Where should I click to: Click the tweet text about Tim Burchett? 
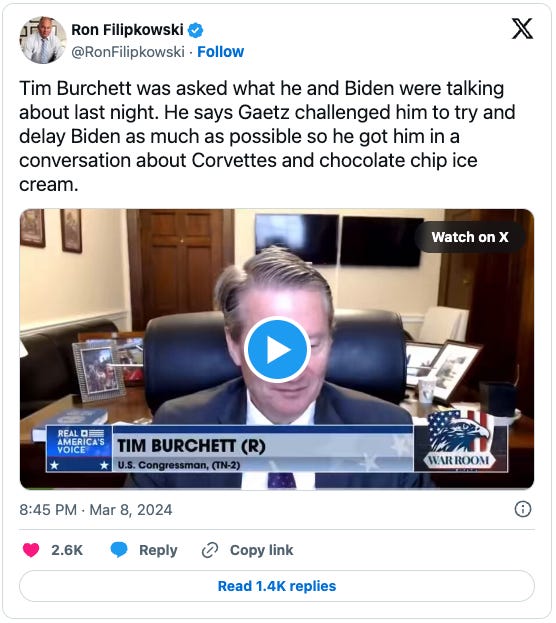(267, 136)
